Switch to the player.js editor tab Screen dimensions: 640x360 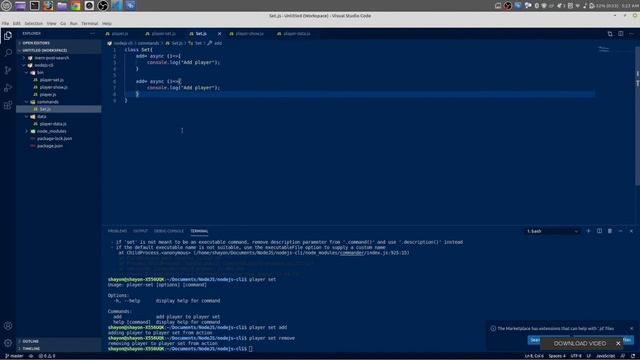120,34
